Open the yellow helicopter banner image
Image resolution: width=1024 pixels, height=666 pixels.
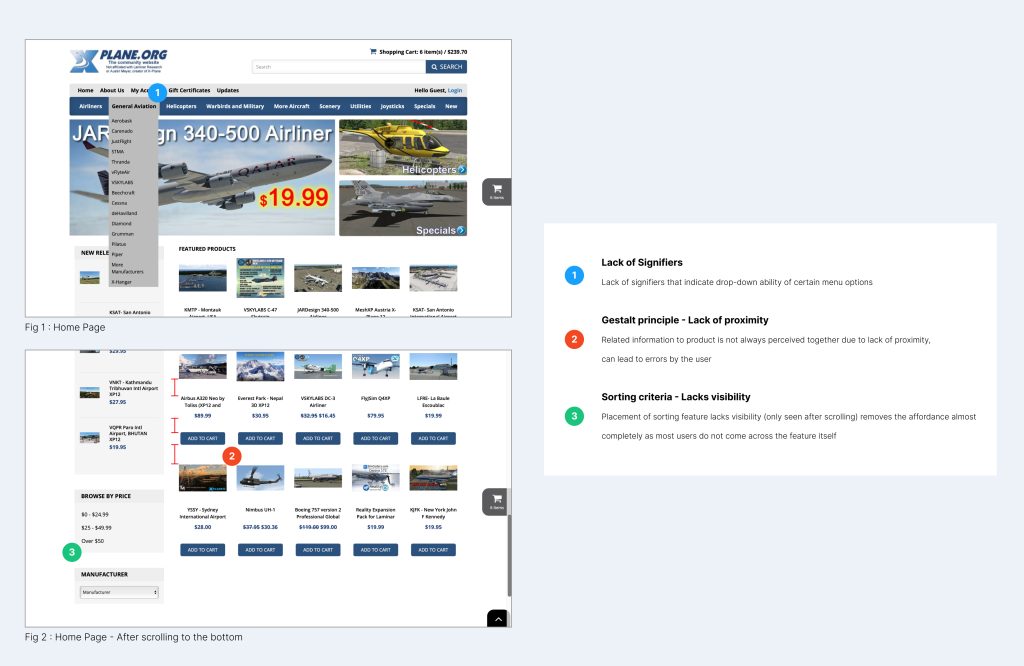(403, 148)
